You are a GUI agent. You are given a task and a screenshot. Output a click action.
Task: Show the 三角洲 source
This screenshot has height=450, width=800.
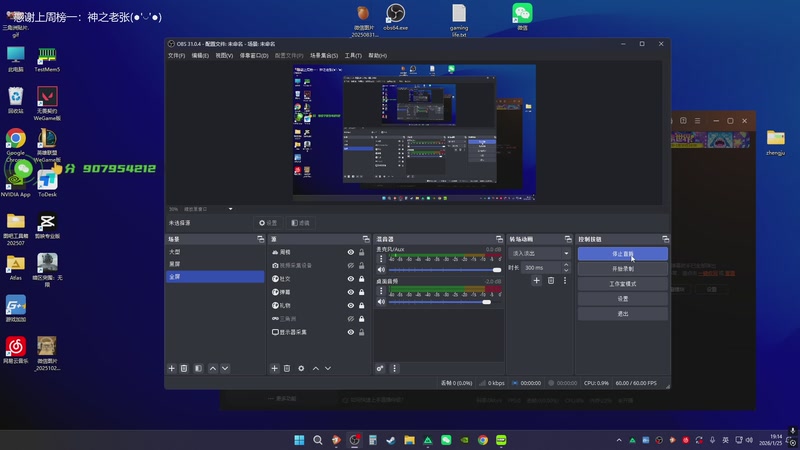[x=351, y=319]
